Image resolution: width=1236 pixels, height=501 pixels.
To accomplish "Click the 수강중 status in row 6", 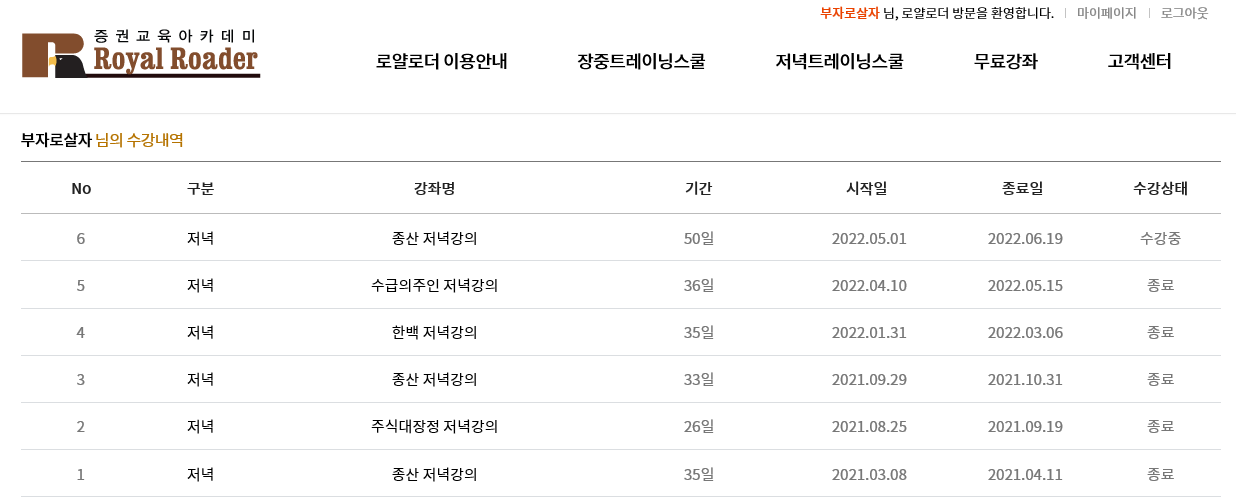I will click(1160, 238).
